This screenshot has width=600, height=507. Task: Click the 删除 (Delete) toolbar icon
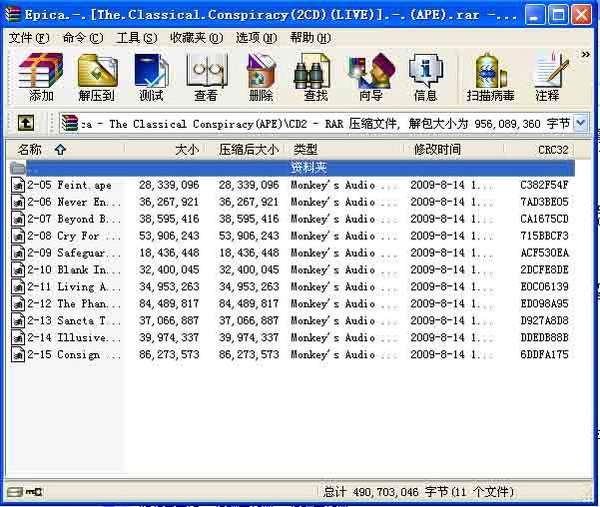[x=261, y=78]
